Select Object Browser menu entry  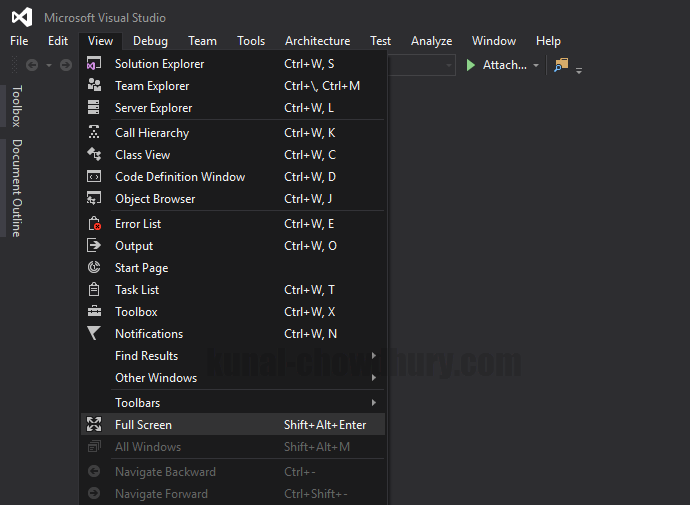click(233, 198)
